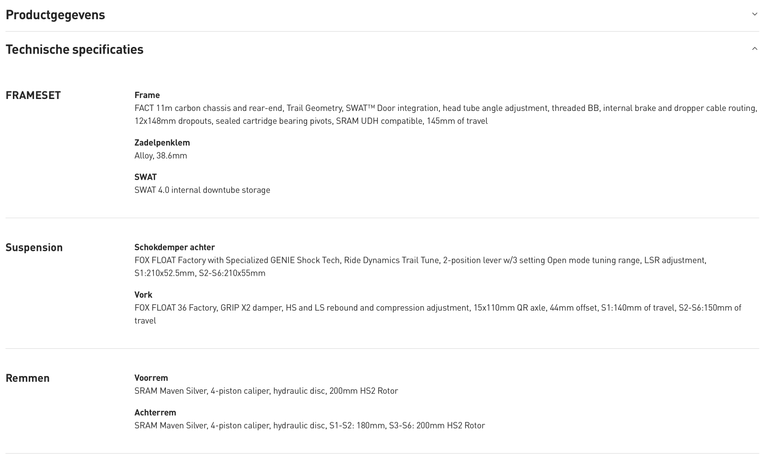Click the Vork spec label
Viewport: 770px width, 454px height.
[143, 294]
